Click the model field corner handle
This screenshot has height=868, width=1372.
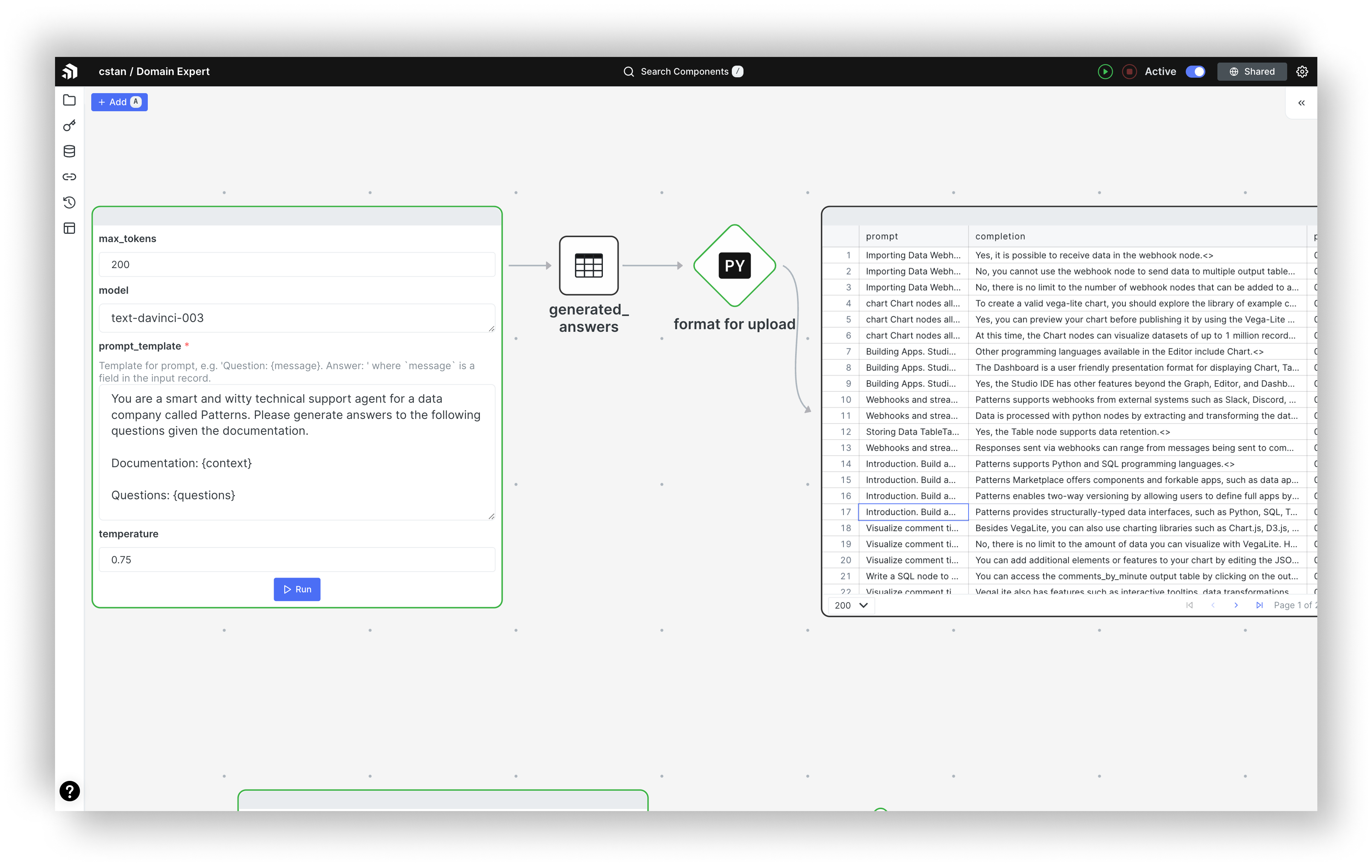point(491,328)
